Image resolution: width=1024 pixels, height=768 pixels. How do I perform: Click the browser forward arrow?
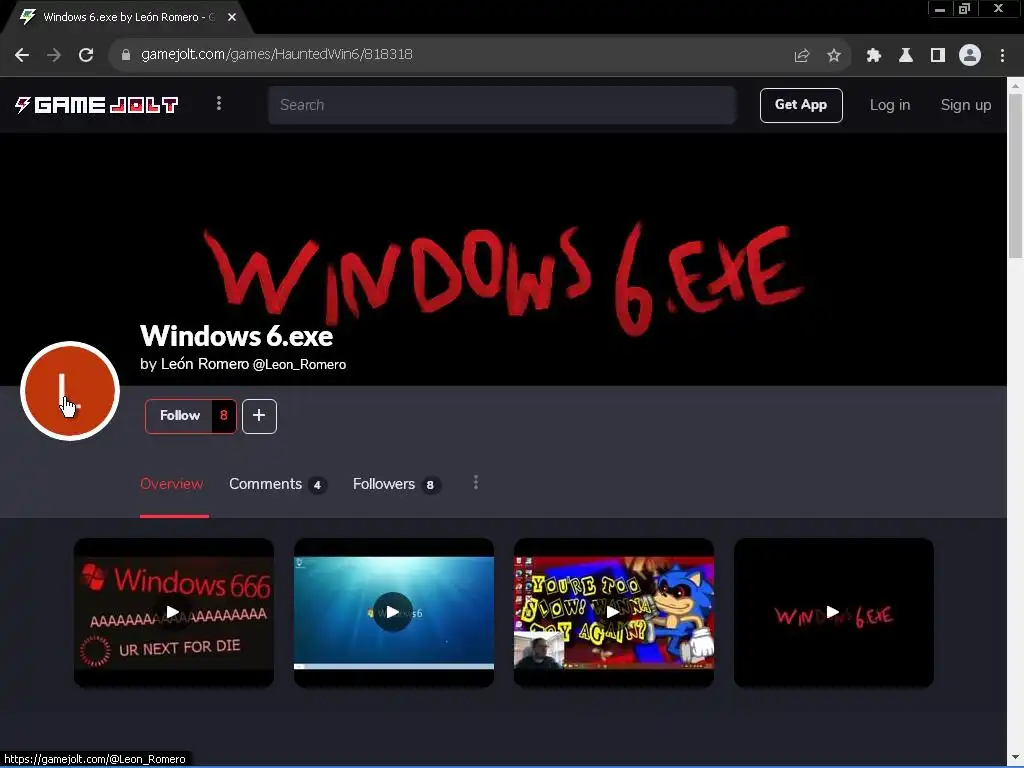click(x=54, y=55)
